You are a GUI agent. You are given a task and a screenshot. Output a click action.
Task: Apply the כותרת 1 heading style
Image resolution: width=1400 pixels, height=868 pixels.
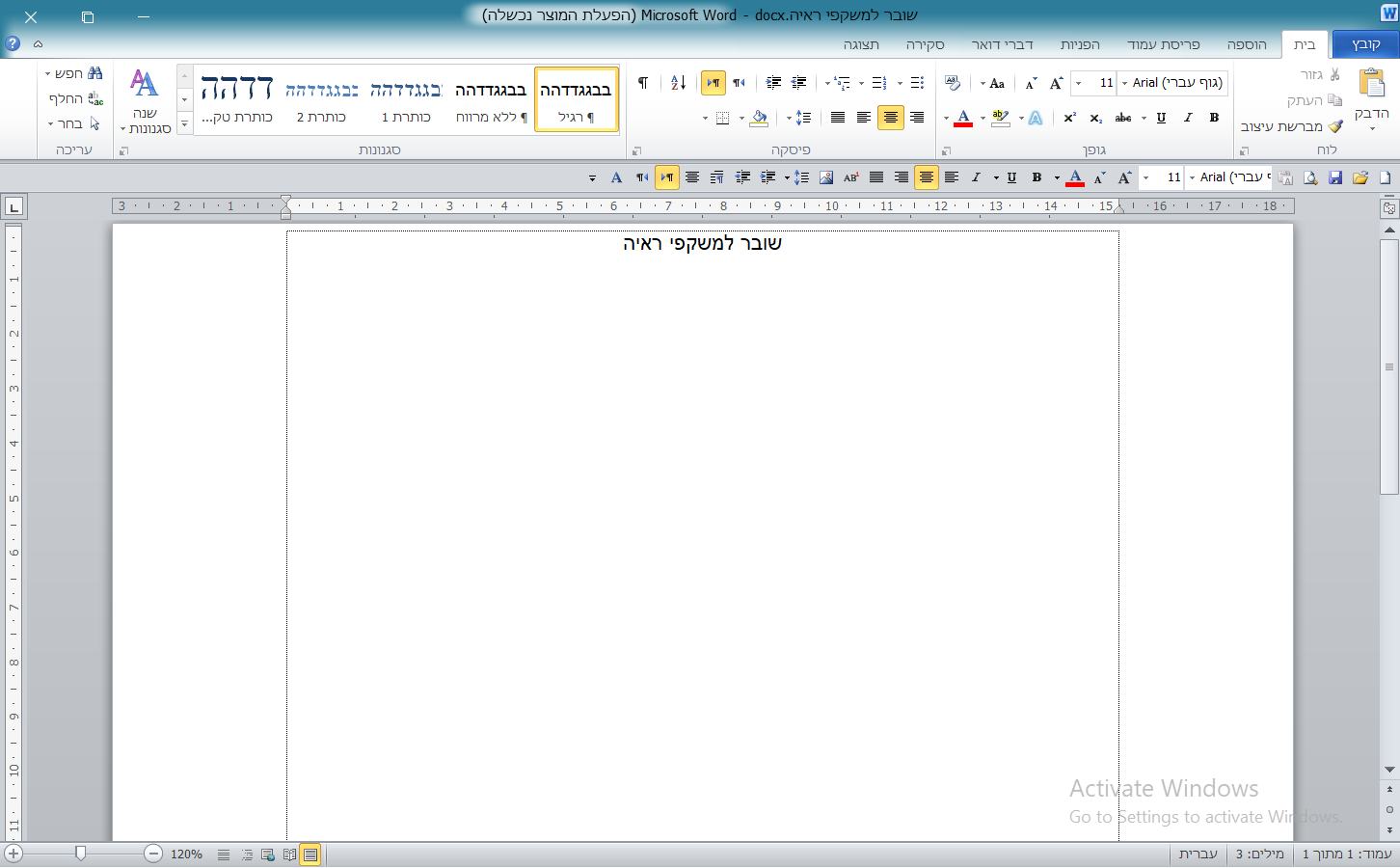click(x=406, y=100)
